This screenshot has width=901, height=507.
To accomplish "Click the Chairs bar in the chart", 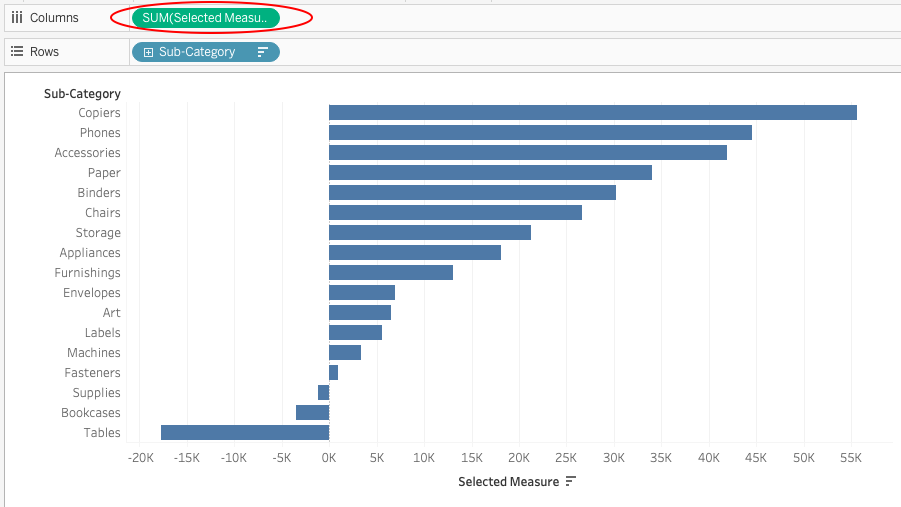I will 455,213.
